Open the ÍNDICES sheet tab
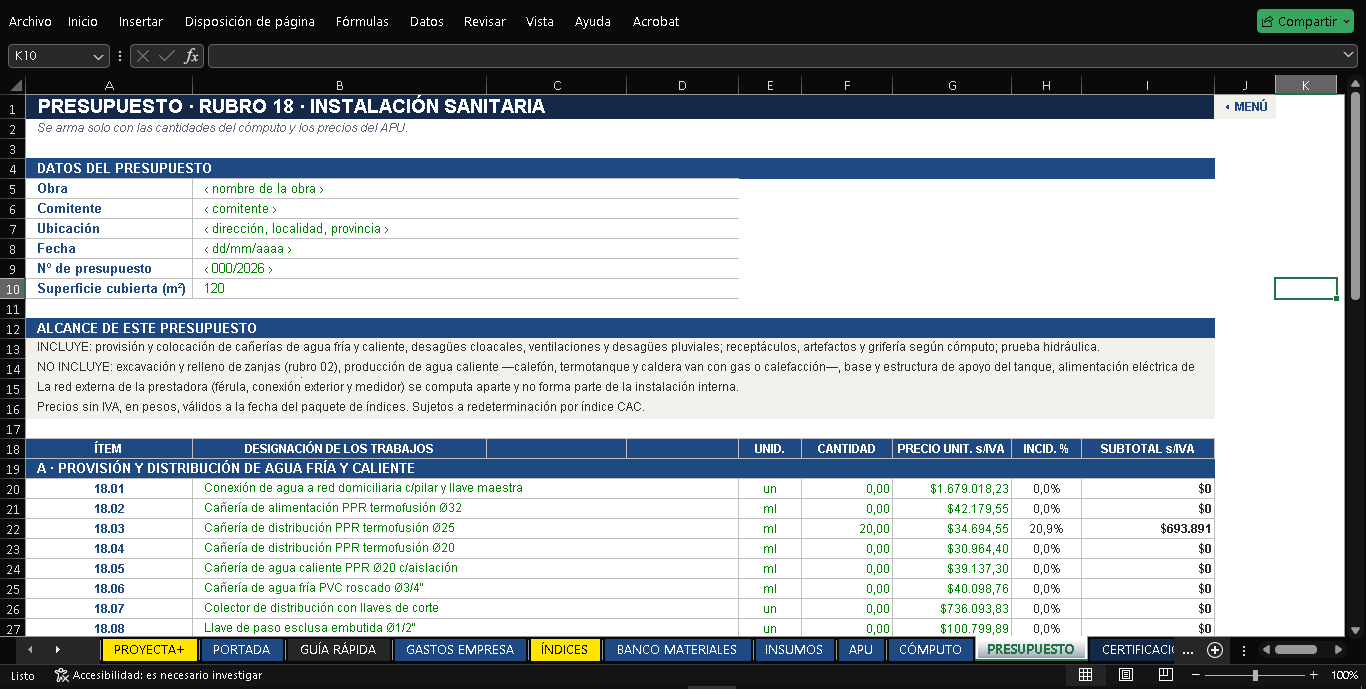Viewport: 1366px width, 689px height. [x=564, y=650]
